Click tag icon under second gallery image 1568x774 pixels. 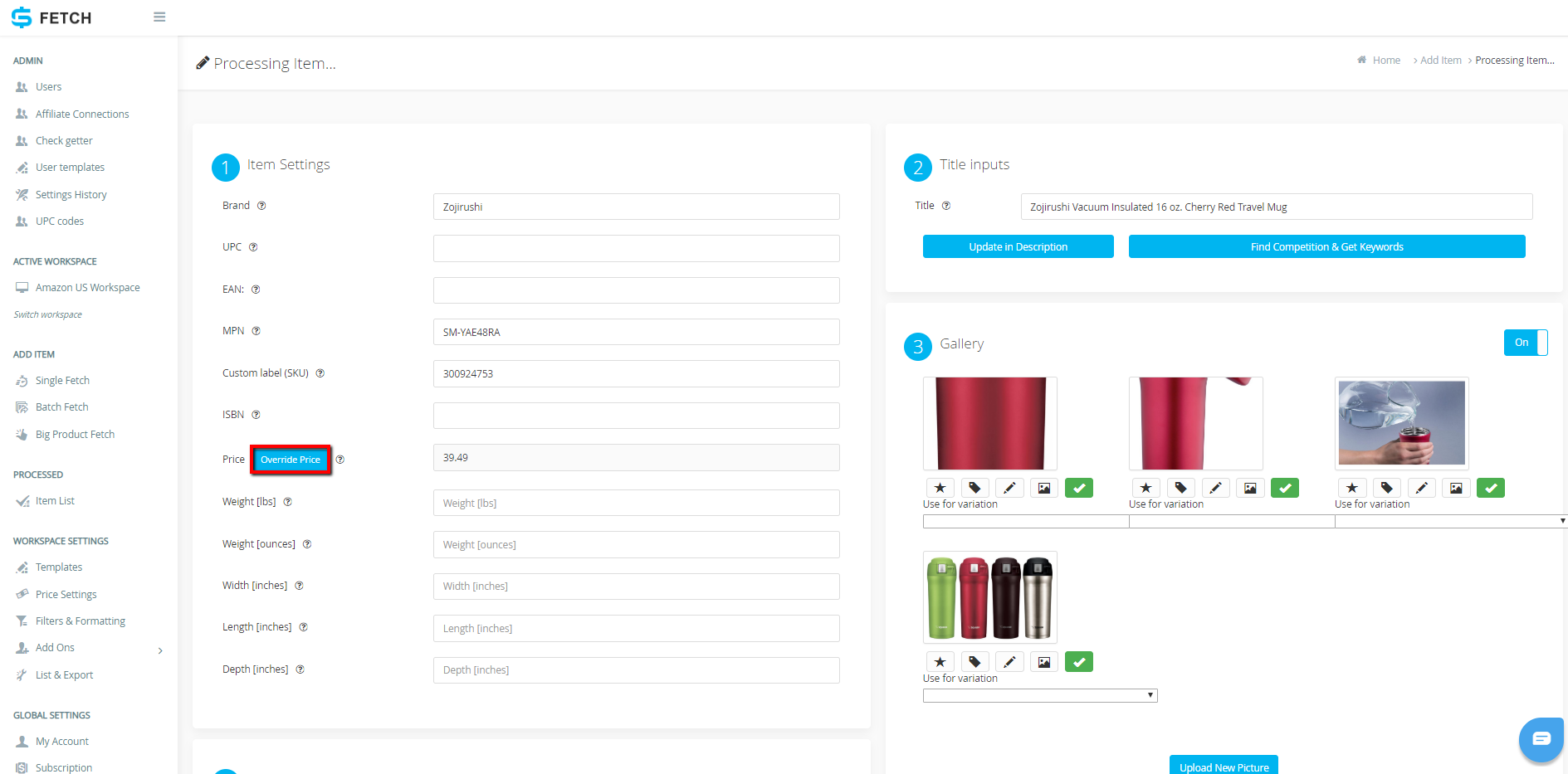(x=1180, y=488)
